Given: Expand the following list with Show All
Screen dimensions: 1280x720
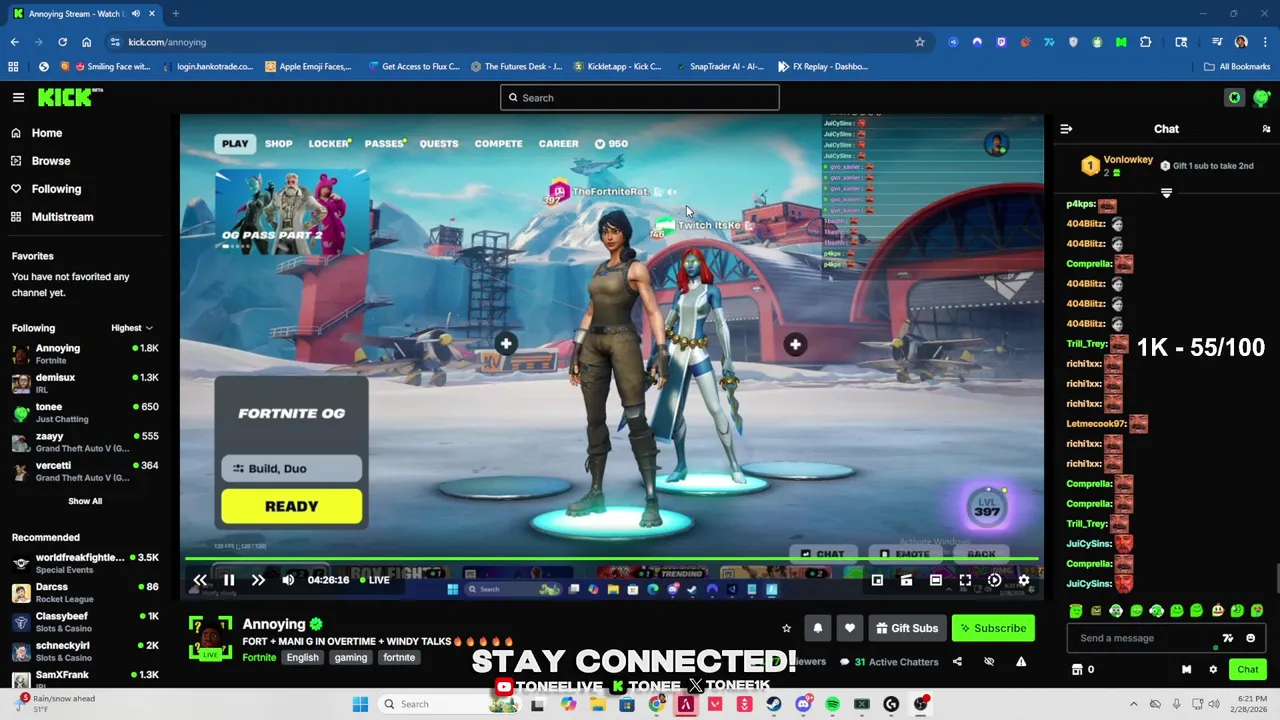Looking at the screenshot, I should 85,501.
